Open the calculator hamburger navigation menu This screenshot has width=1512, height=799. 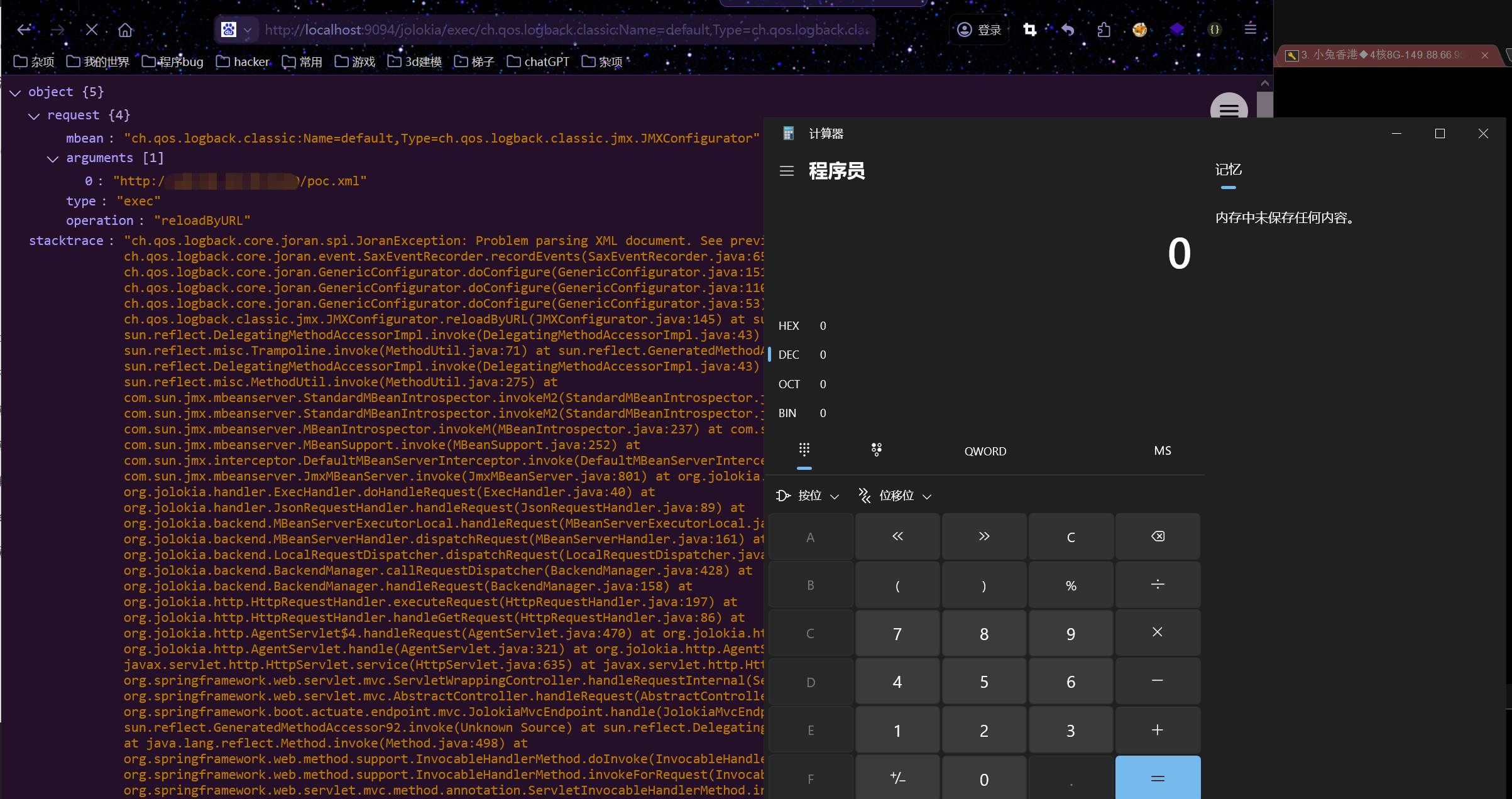pyautogui.click(x=787, y=171)
